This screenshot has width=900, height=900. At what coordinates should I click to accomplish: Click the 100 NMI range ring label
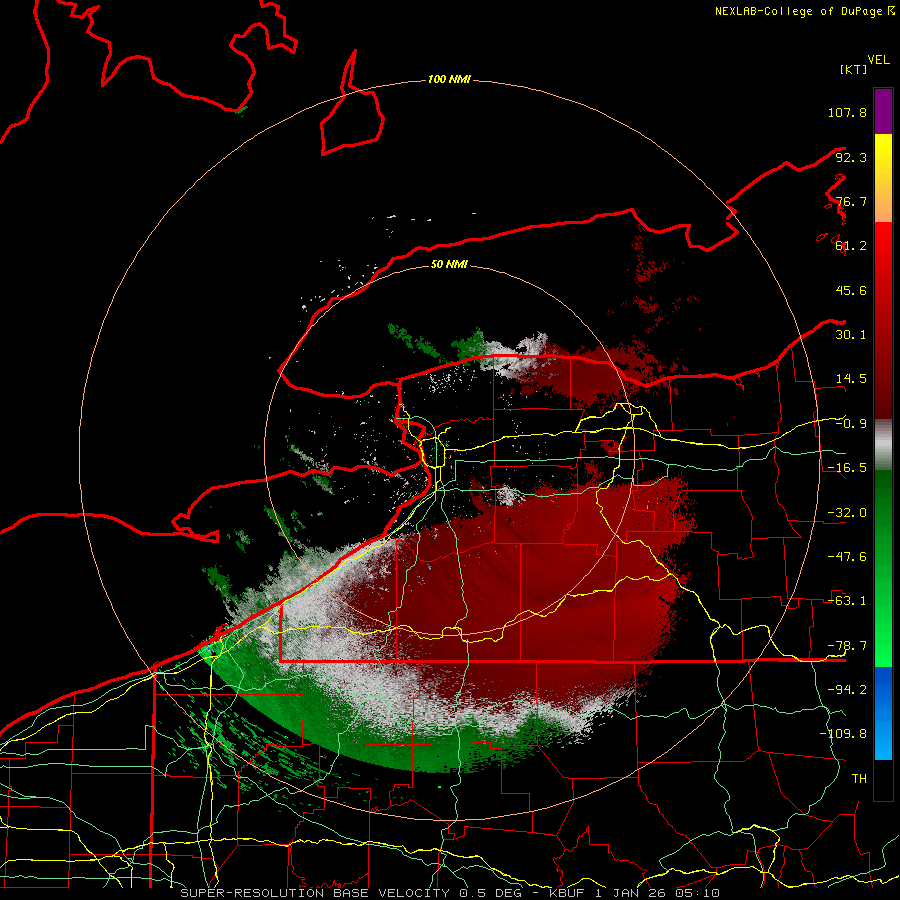point(449,79)
